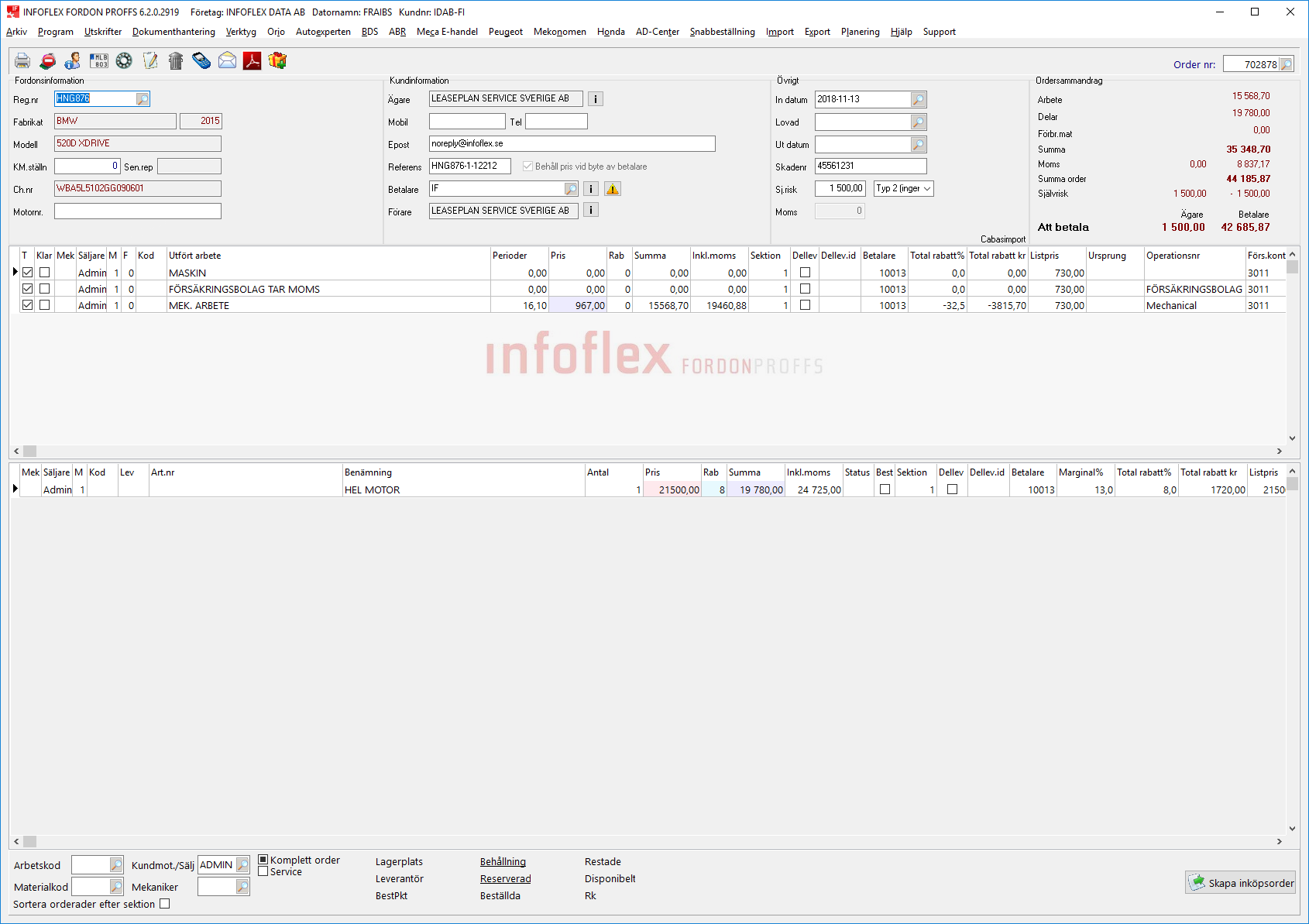Screen dimensions: 1309x924
Task: Toggle Klar checkbox on MASKIN row
Action: click(44, 273)
